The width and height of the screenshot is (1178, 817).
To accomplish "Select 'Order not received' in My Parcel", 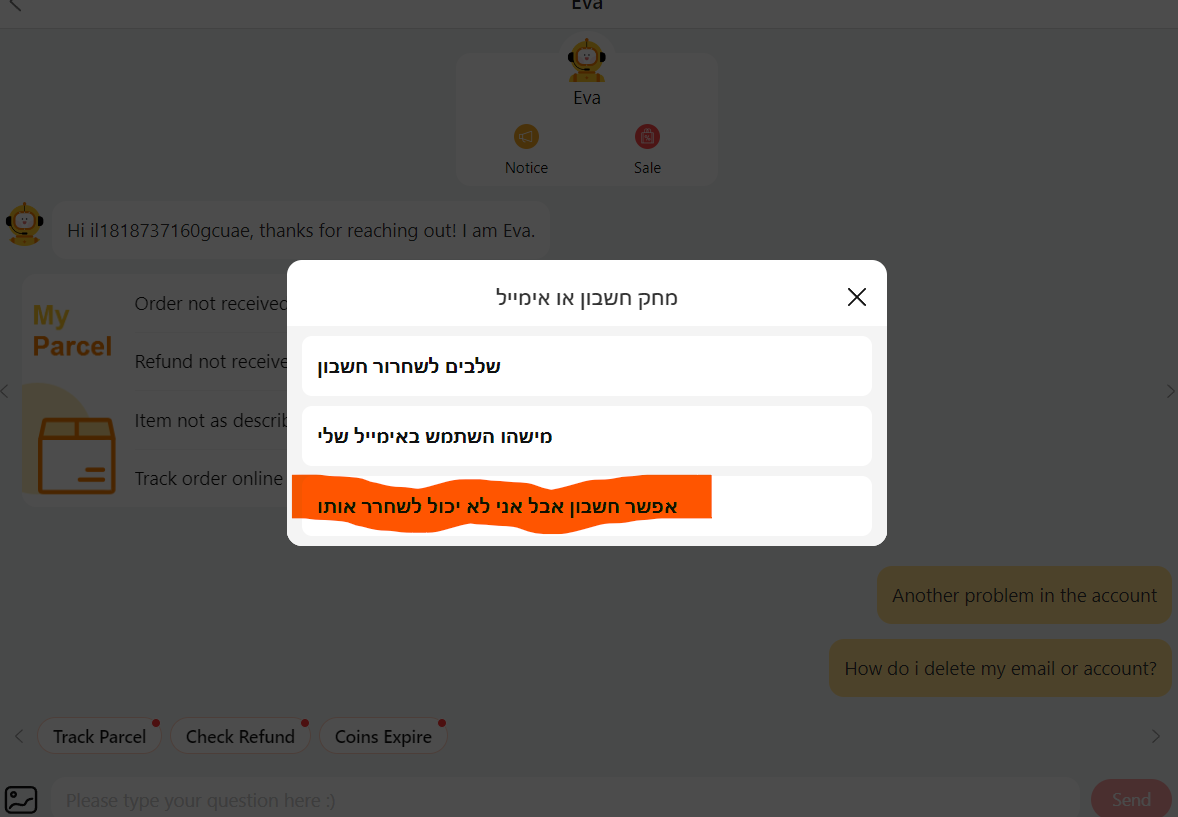I will (211, 304).
